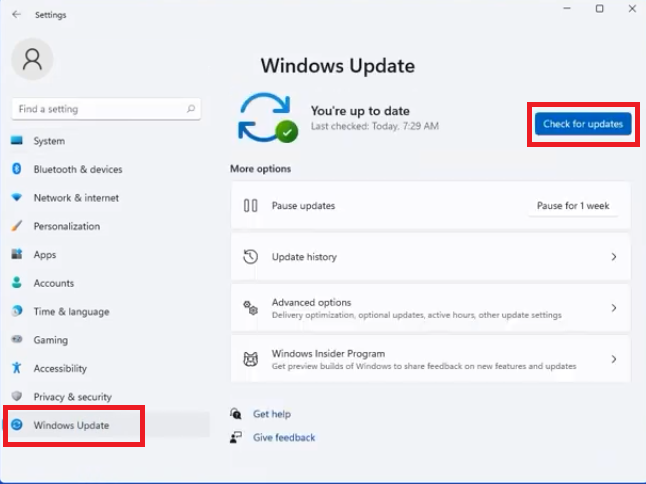Click the Apps icon in sidebar

coord(17,254)
